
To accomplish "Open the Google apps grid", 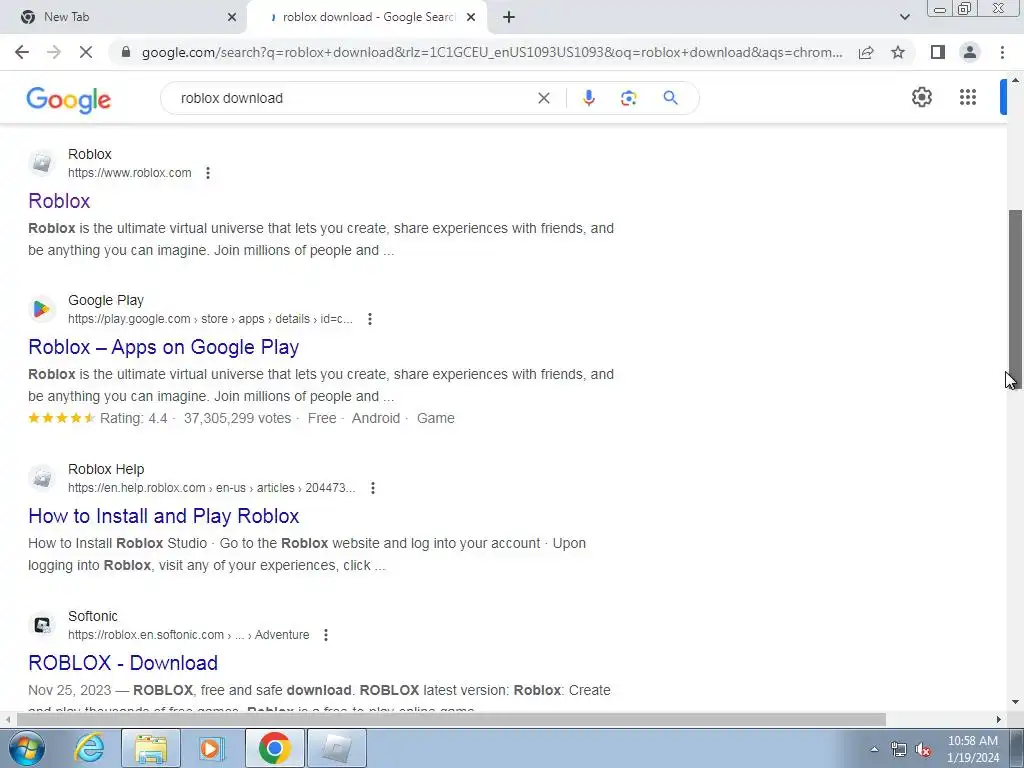I will (968, 97).
